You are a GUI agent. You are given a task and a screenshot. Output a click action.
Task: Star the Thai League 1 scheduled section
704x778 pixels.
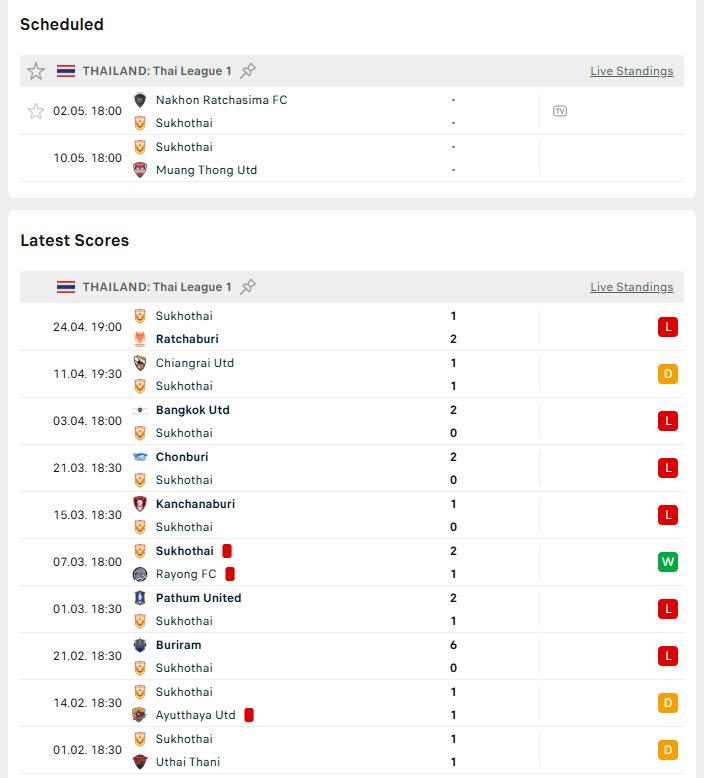click(x=36, y=71)
